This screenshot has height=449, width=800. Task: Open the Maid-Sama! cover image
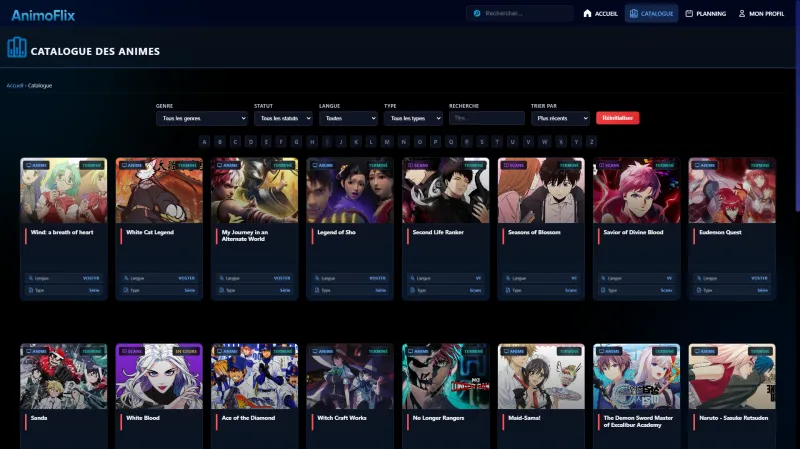541,376
